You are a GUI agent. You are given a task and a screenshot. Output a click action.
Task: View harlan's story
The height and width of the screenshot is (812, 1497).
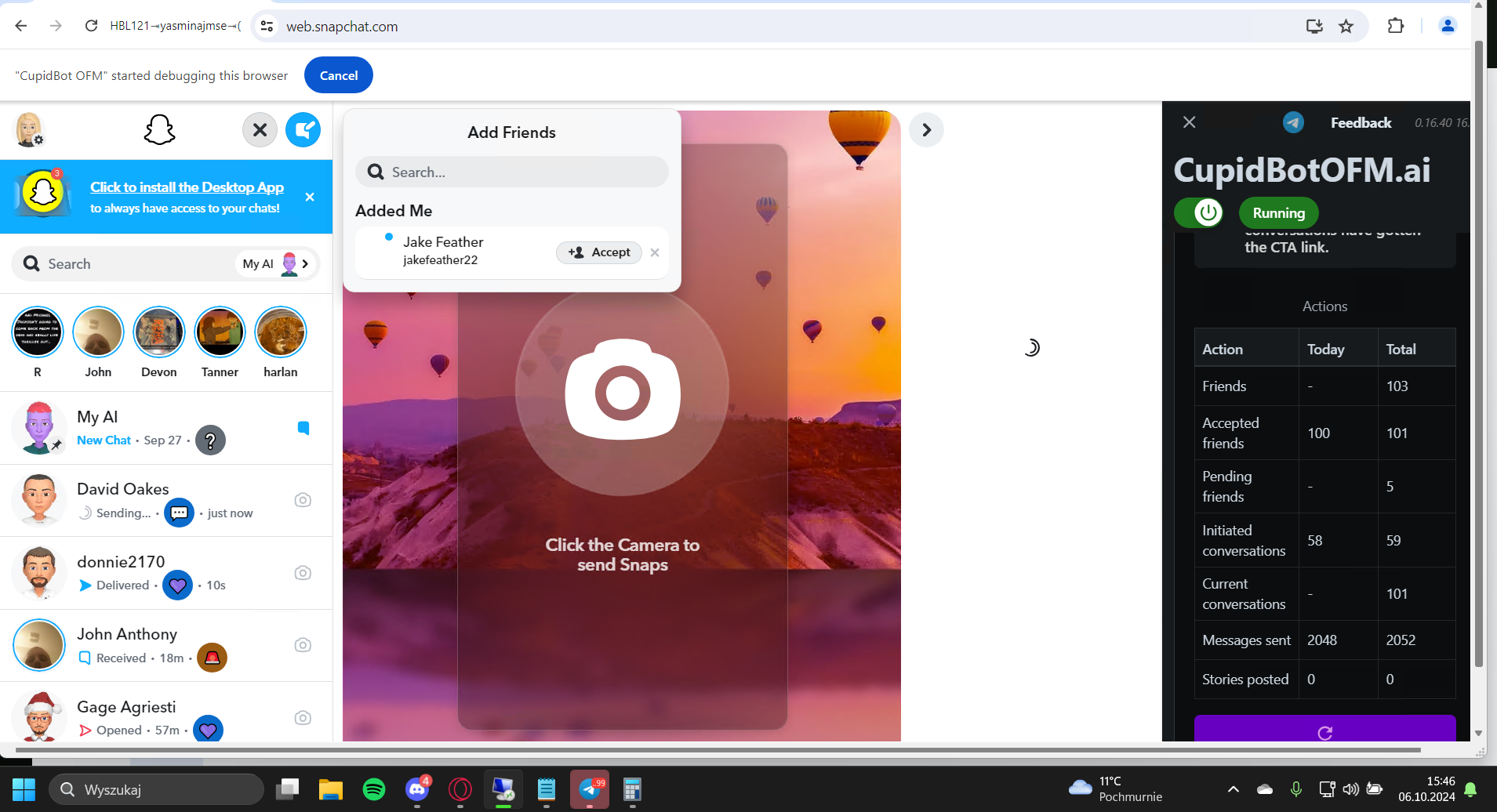pyautogui.click(x=281, y=332)
